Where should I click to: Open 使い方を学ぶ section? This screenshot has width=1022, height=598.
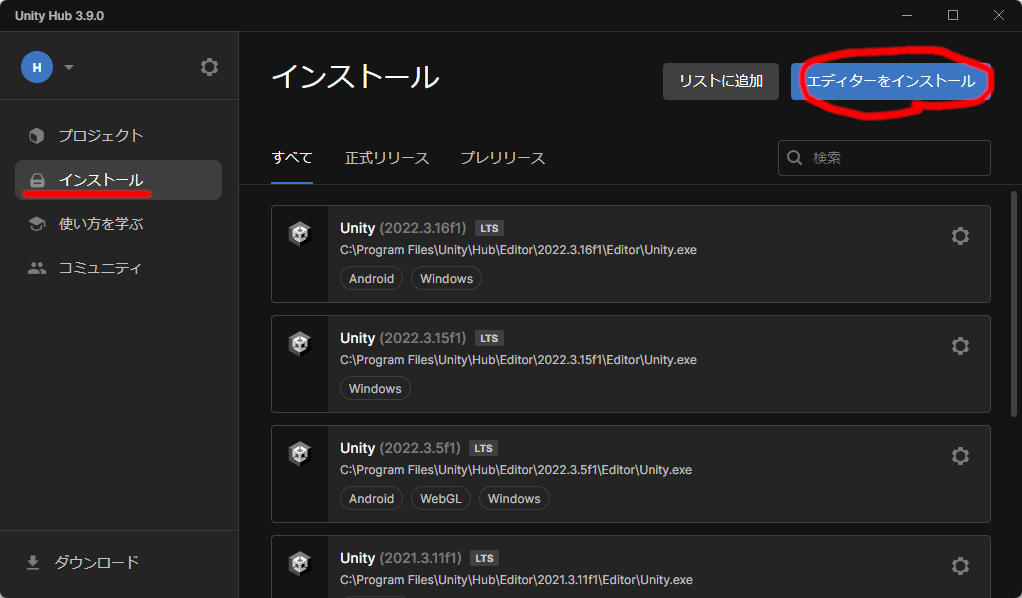pos(119,224)
